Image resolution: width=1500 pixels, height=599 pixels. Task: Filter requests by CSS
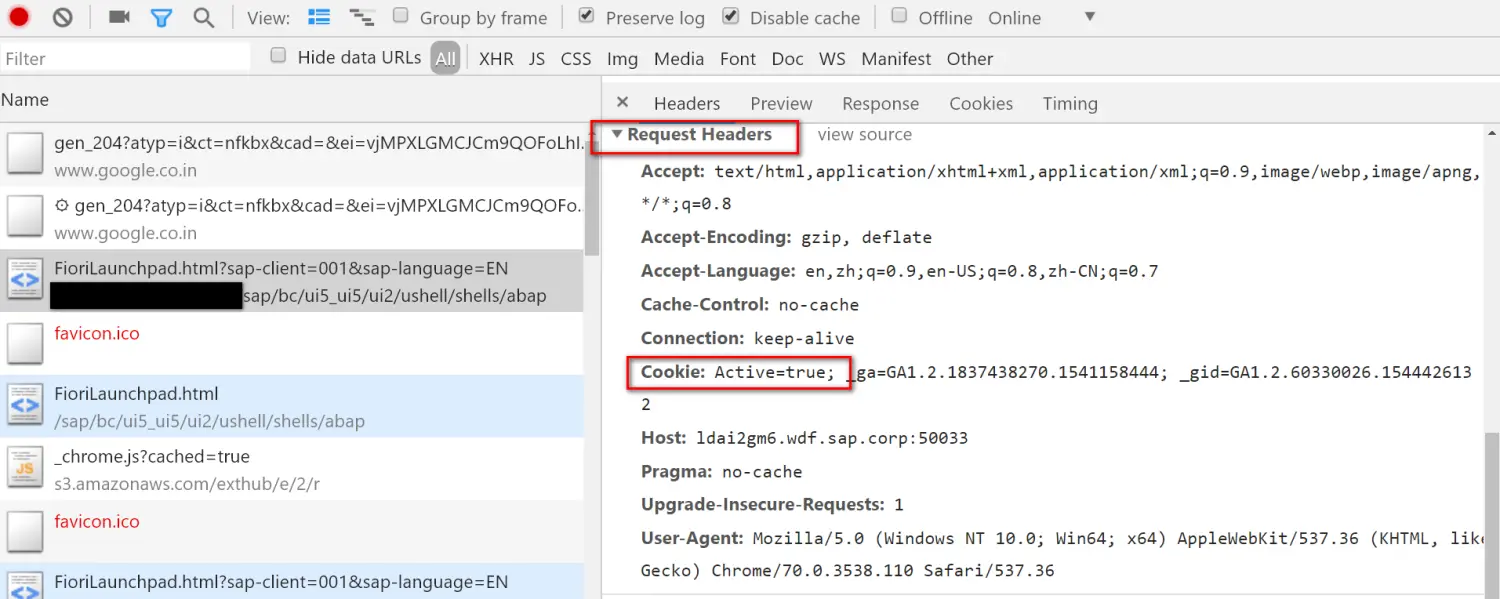[x=576, y=59]
